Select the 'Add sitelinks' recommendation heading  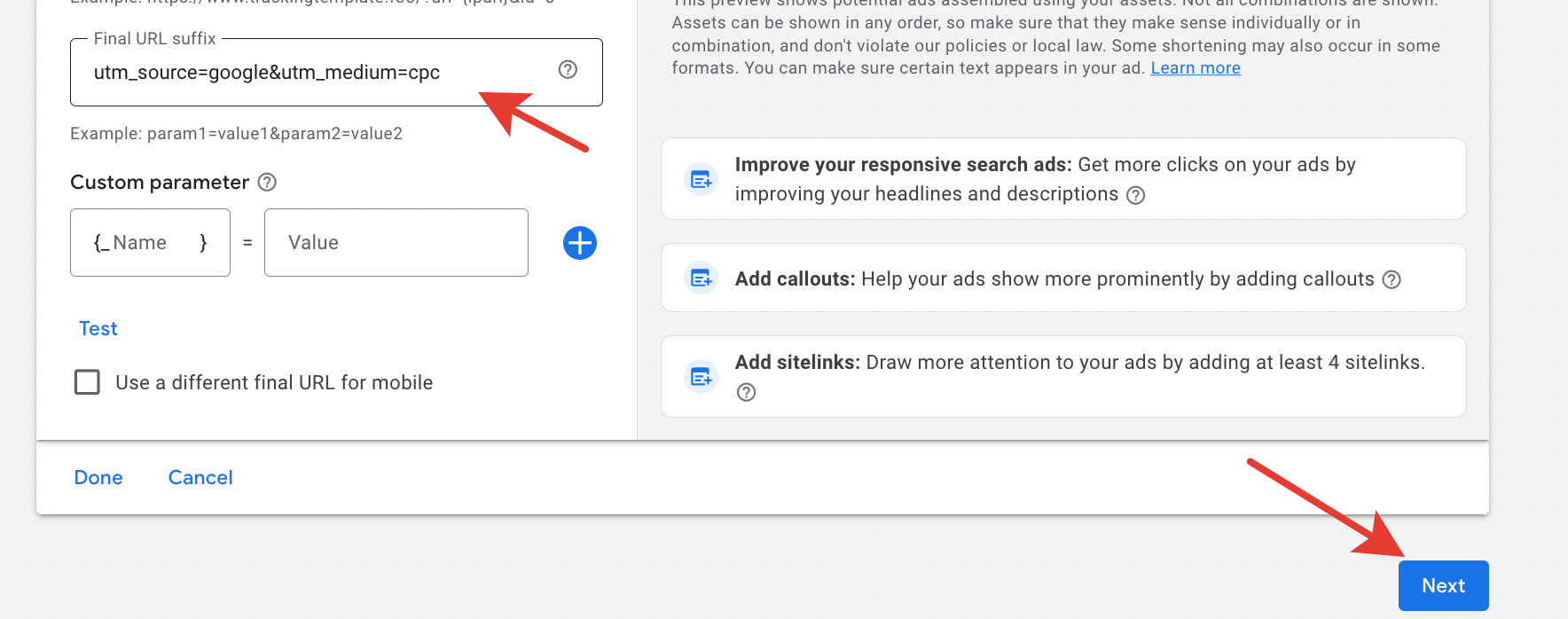tap(797, 363)
